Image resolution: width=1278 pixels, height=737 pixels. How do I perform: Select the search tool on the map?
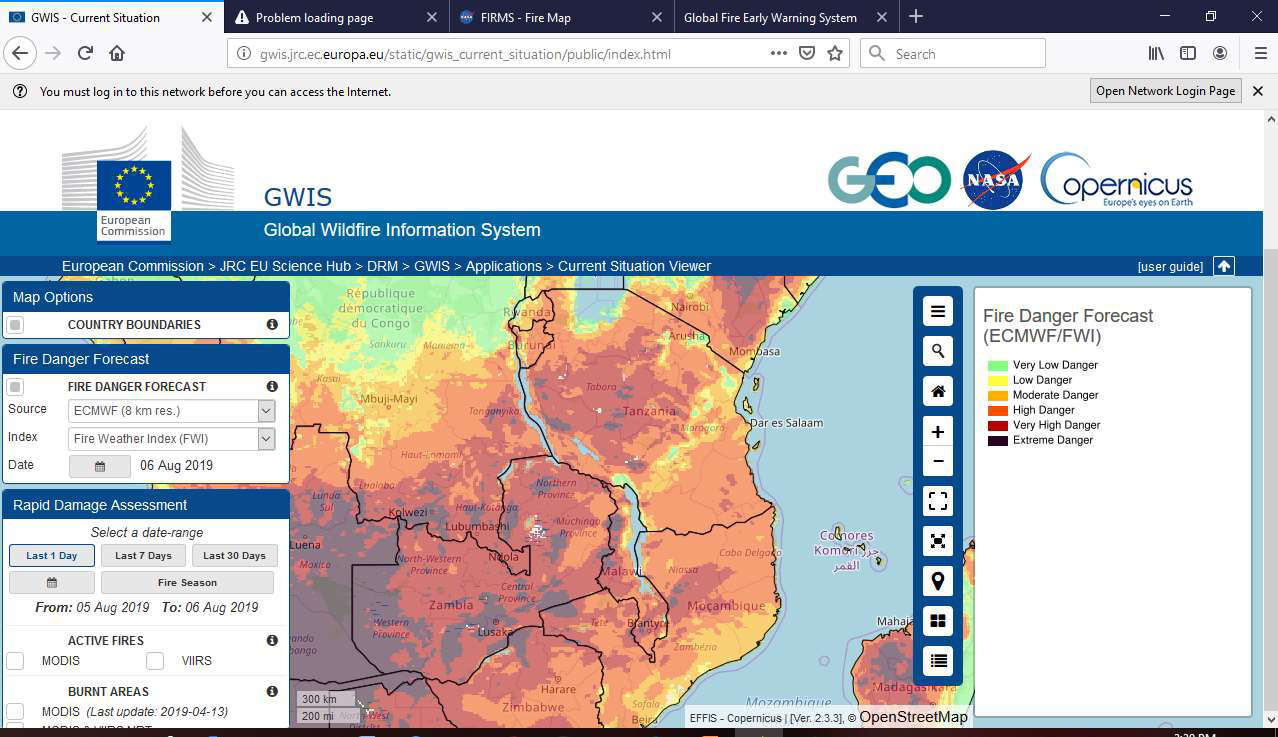[x=937, y=351]
